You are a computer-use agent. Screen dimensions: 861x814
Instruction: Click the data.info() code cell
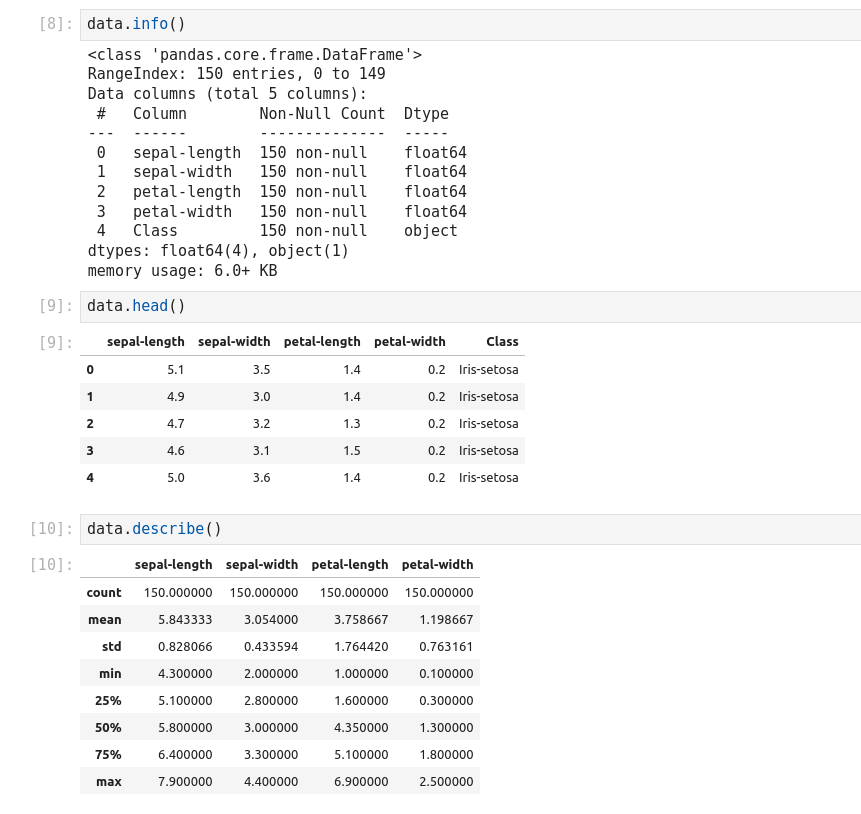pos(470,24)
